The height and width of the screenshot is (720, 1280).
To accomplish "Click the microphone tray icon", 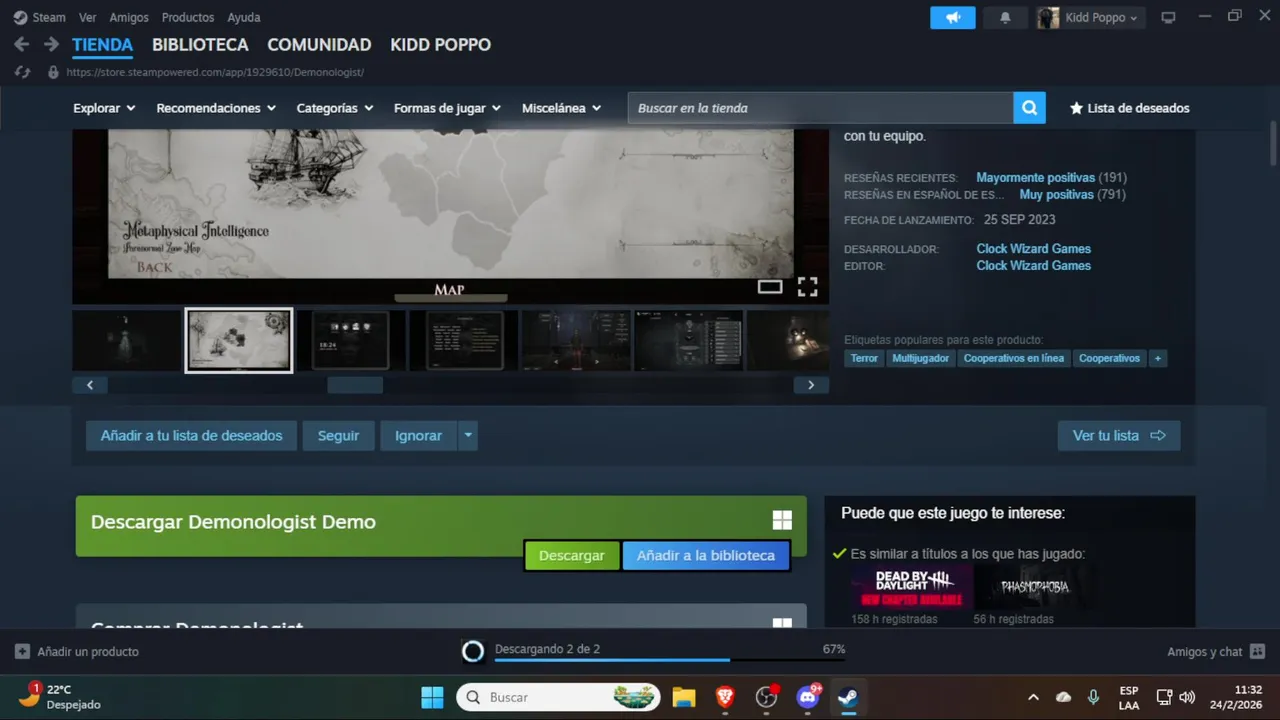I will pyautogui.click(x=1093, y=697).
